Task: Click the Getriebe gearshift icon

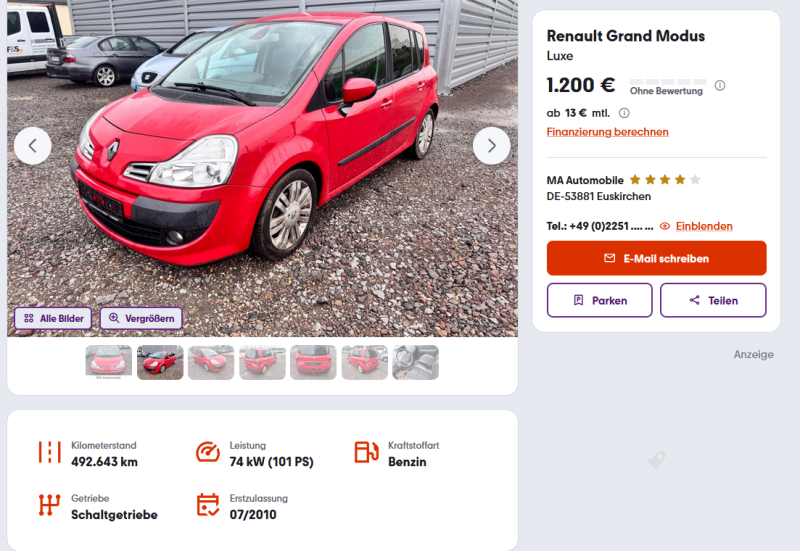Action: click(50, 505)
